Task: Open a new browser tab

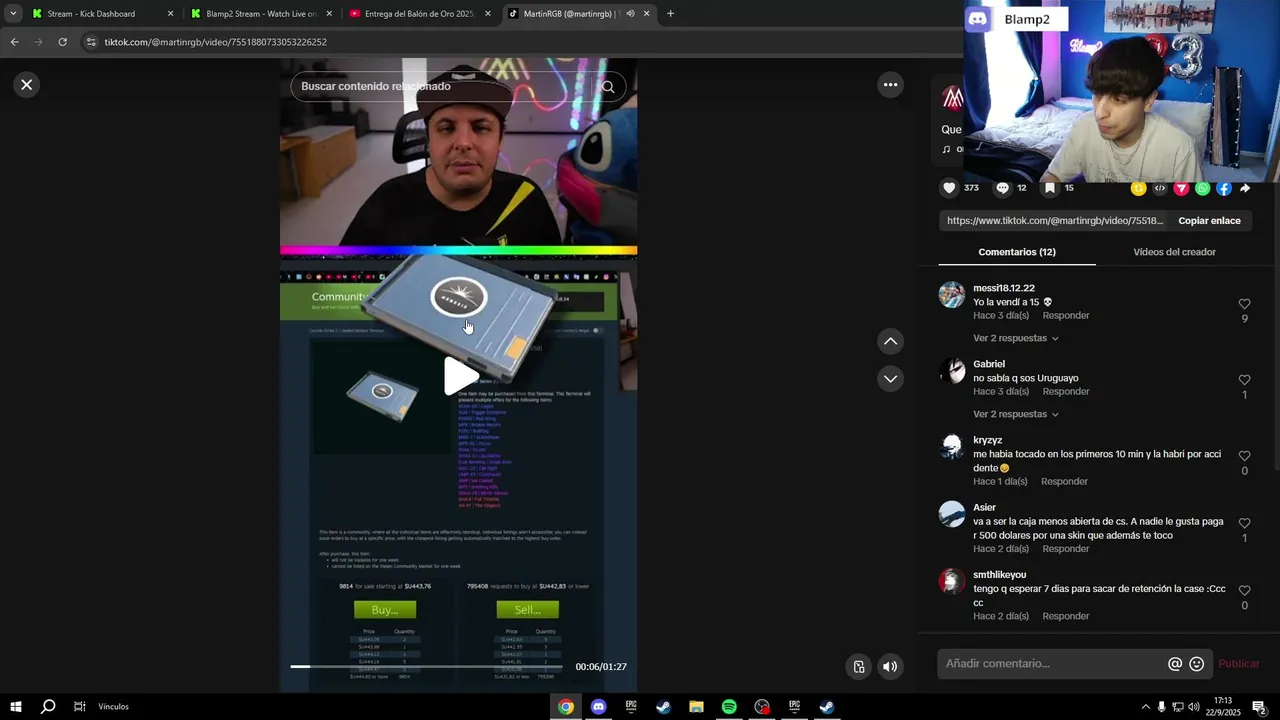Action: pyautogui.click(x=670, y=14)
